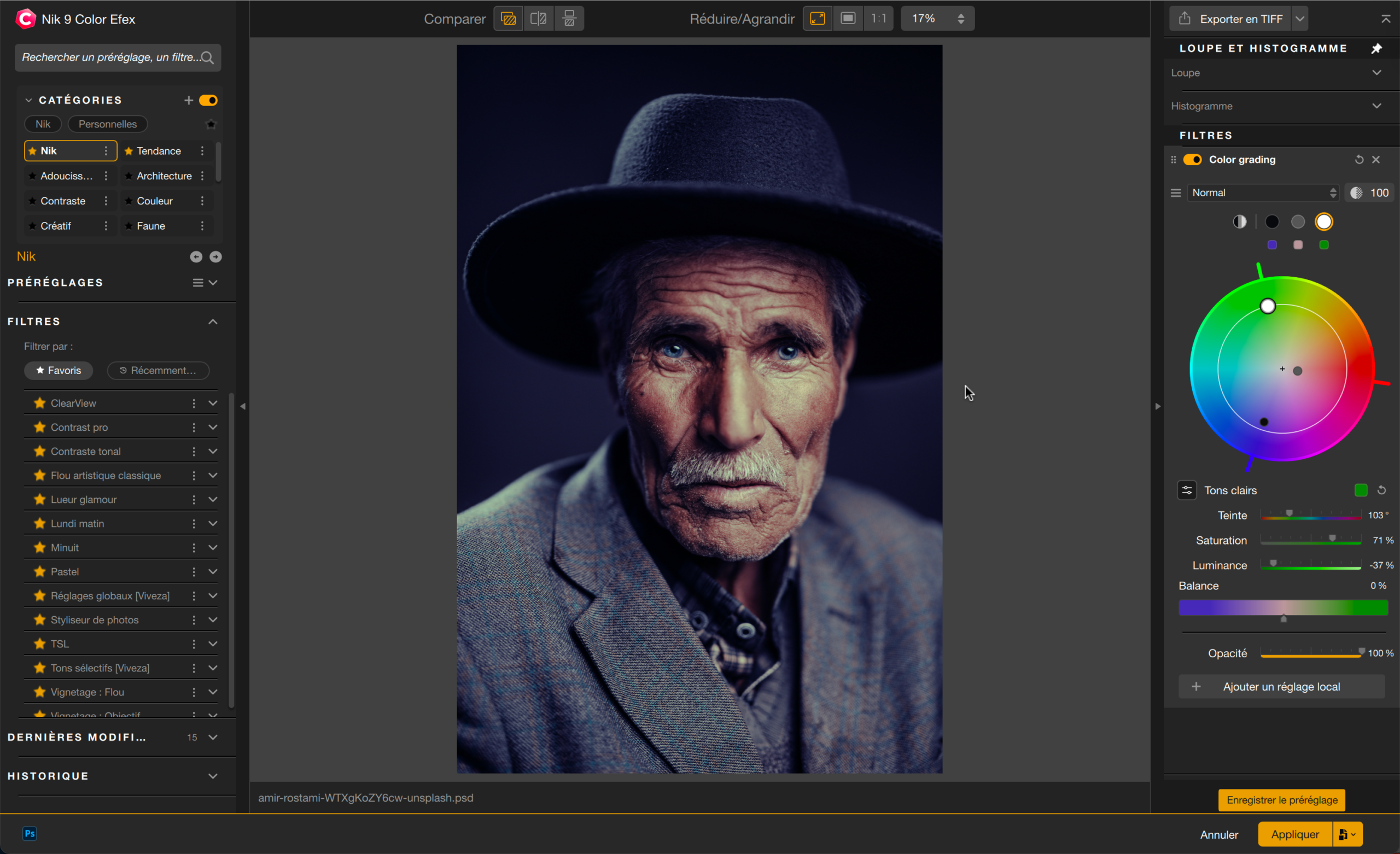Select the luminosity mask comparison circle
Viewport: 1400px width, 854px height.
(1240, 221)
